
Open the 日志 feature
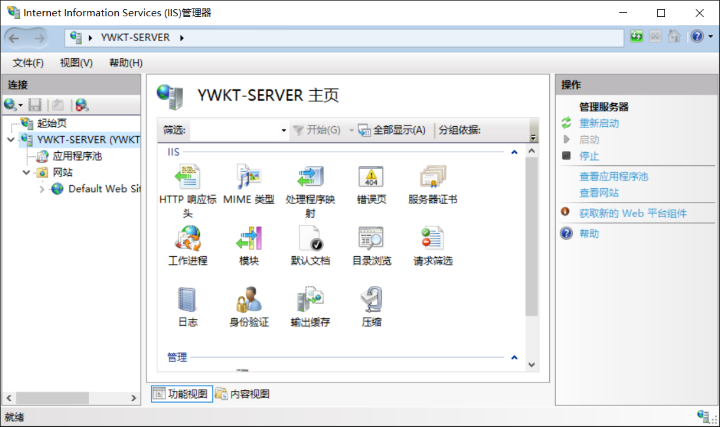click(187, 307)
